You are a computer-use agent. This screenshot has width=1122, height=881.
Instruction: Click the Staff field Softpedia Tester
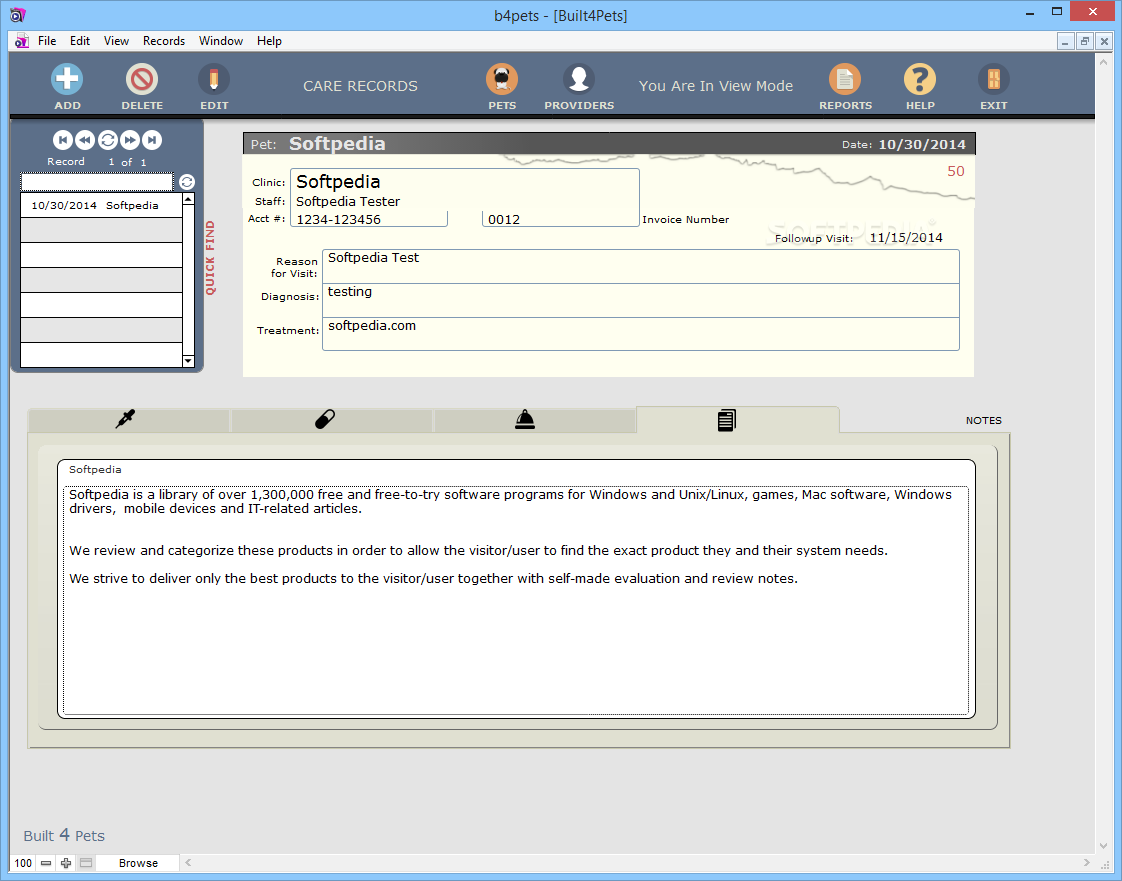click(464, 201)
